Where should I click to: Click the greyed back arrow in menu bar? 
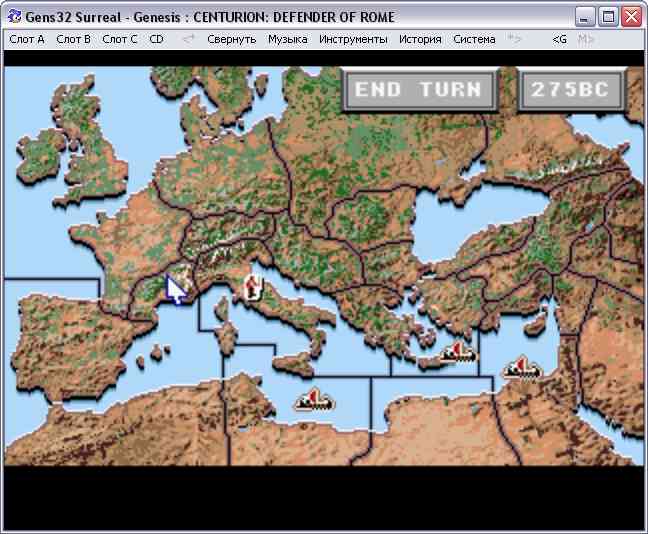point(188,40)
